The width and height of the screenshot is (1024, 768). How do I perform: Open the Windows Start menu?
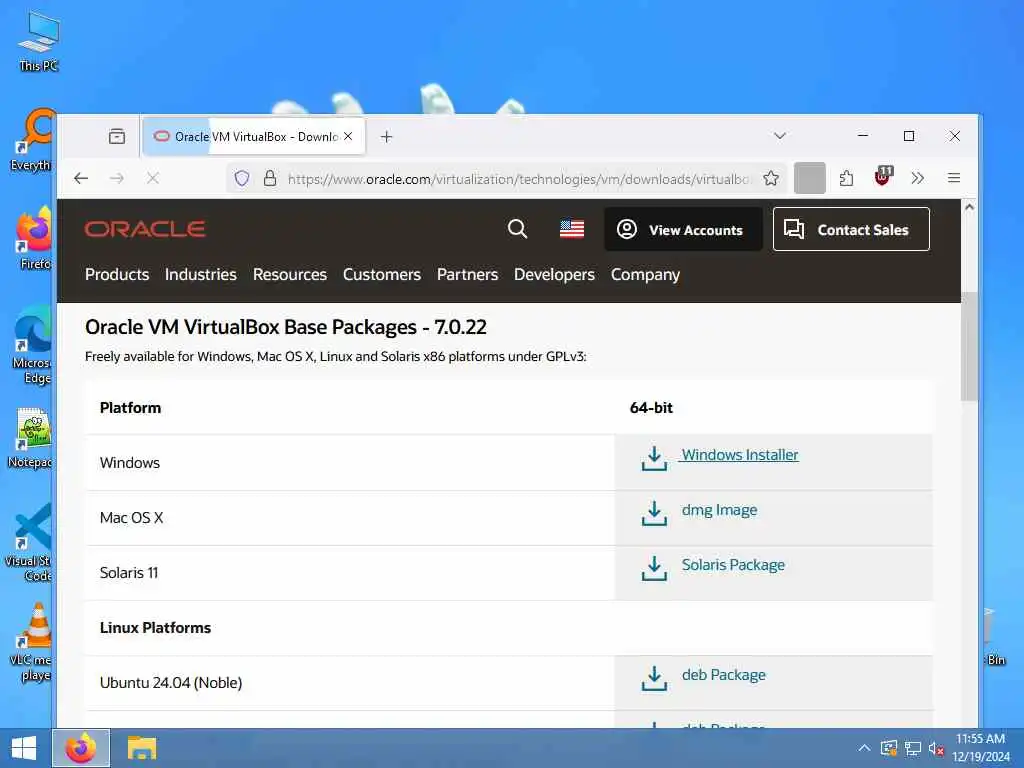(24, 748)
